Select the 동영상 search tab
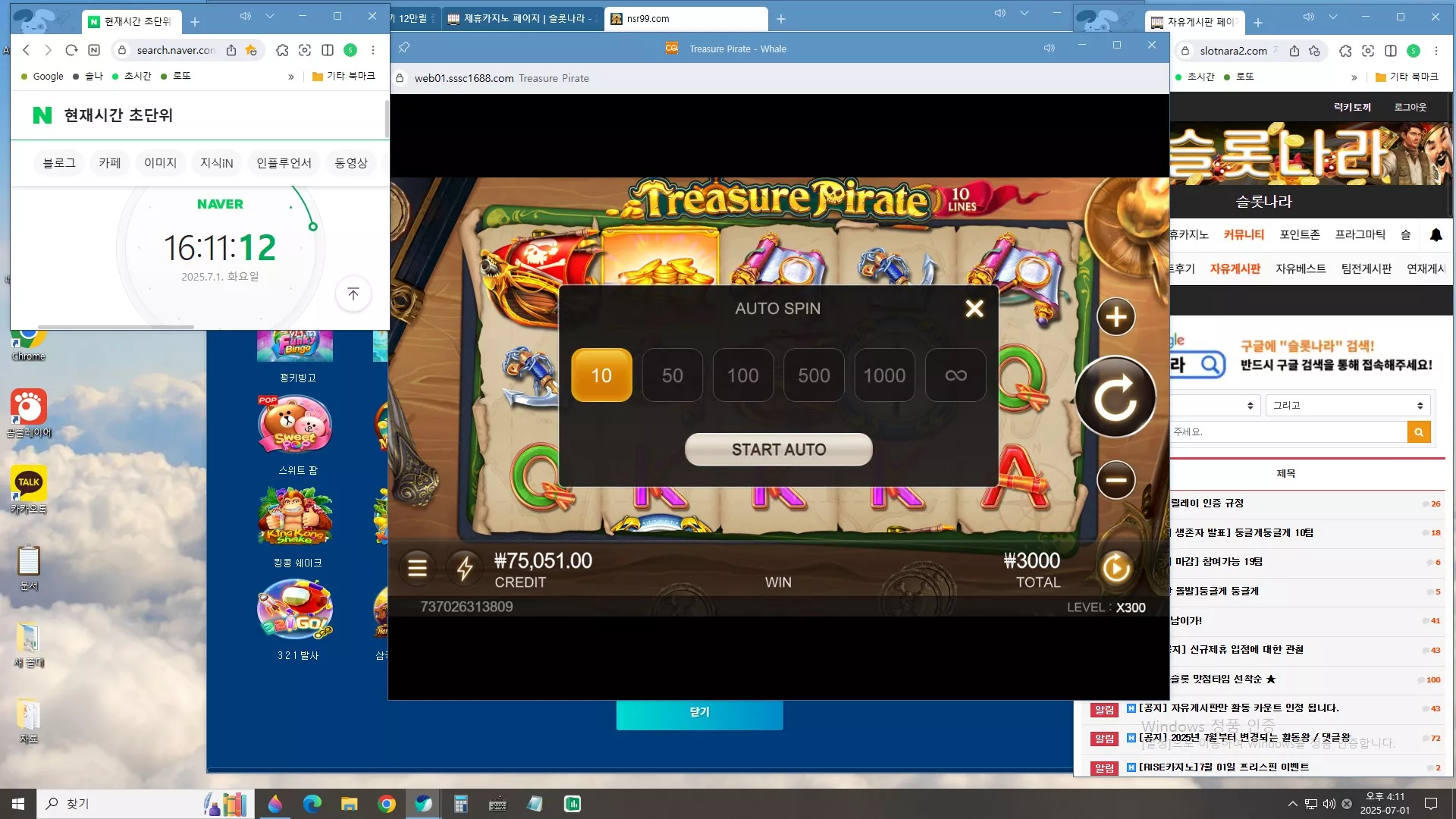This screenshot has width=1456, height=819. tap(351, 163)
